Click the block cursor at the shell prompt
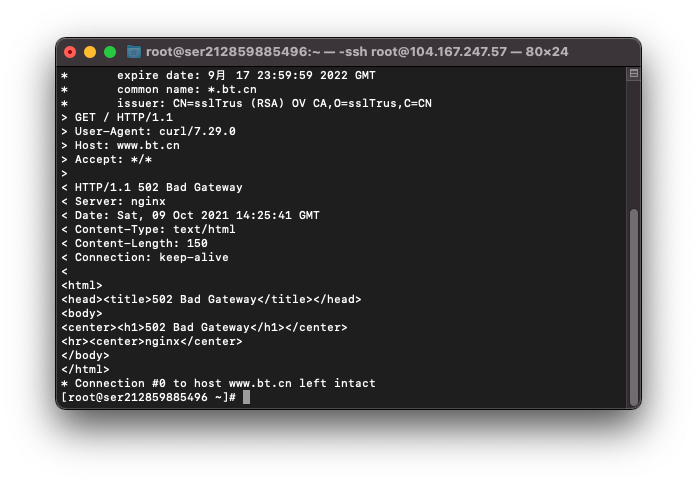Image resolution: width=697 pixels, height=483 pixels. coord(246,397)
